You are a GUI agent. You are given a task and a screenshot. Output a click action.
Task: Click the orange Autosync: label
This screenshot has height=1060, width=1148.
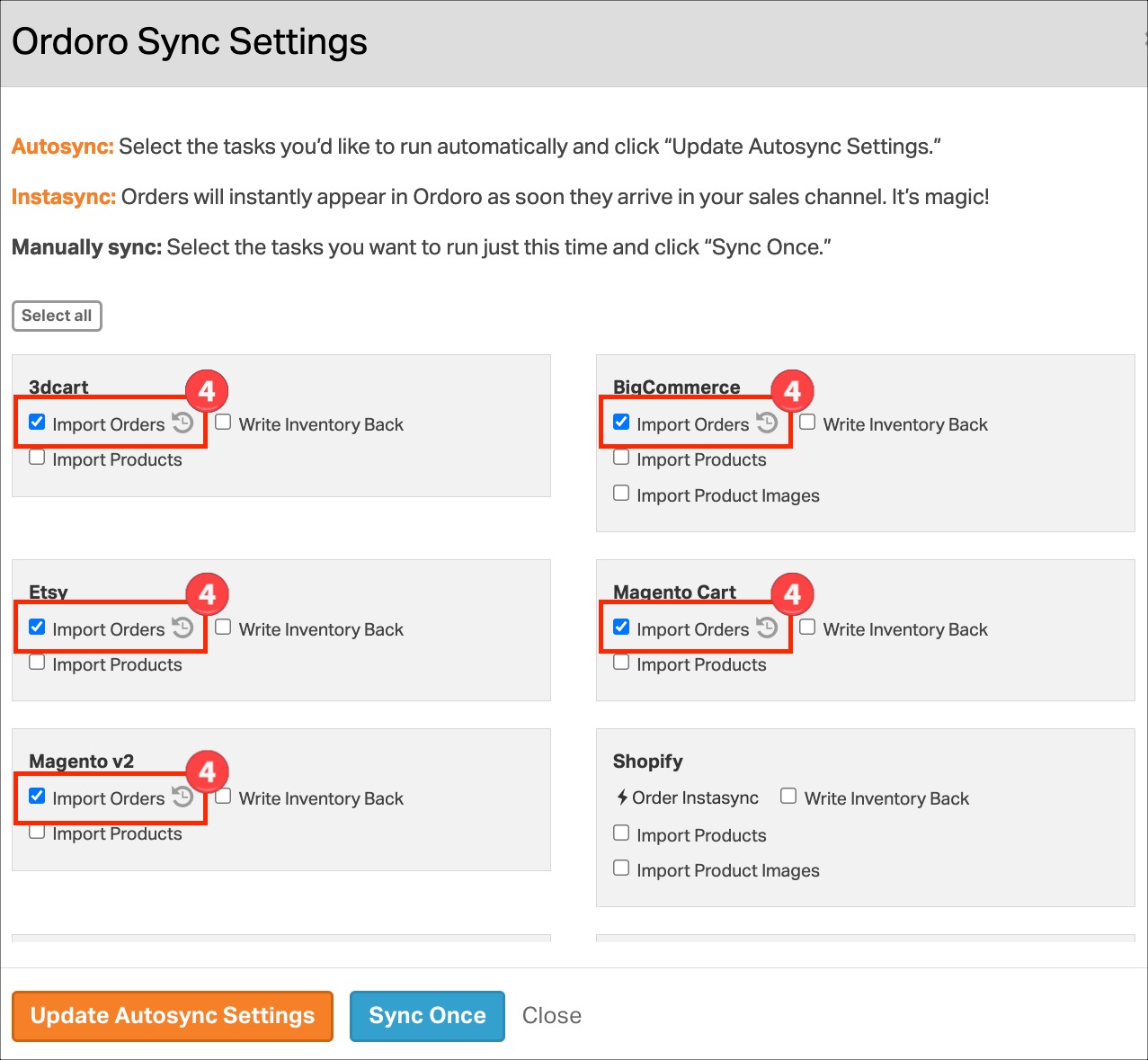coord(63,147)
